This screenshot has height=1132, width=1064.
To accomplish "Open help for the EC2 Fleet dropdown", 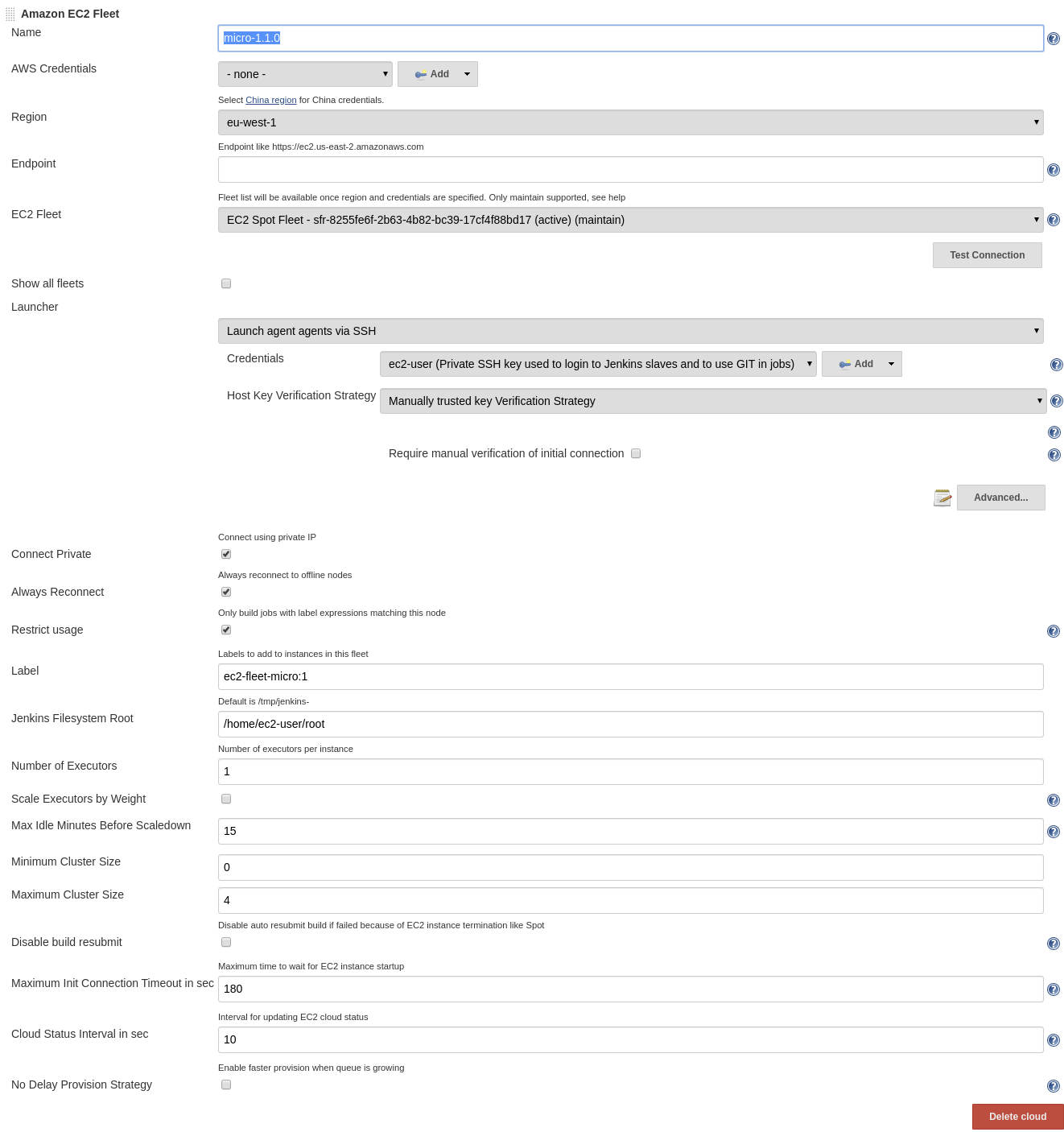I will coord(1054,220).
